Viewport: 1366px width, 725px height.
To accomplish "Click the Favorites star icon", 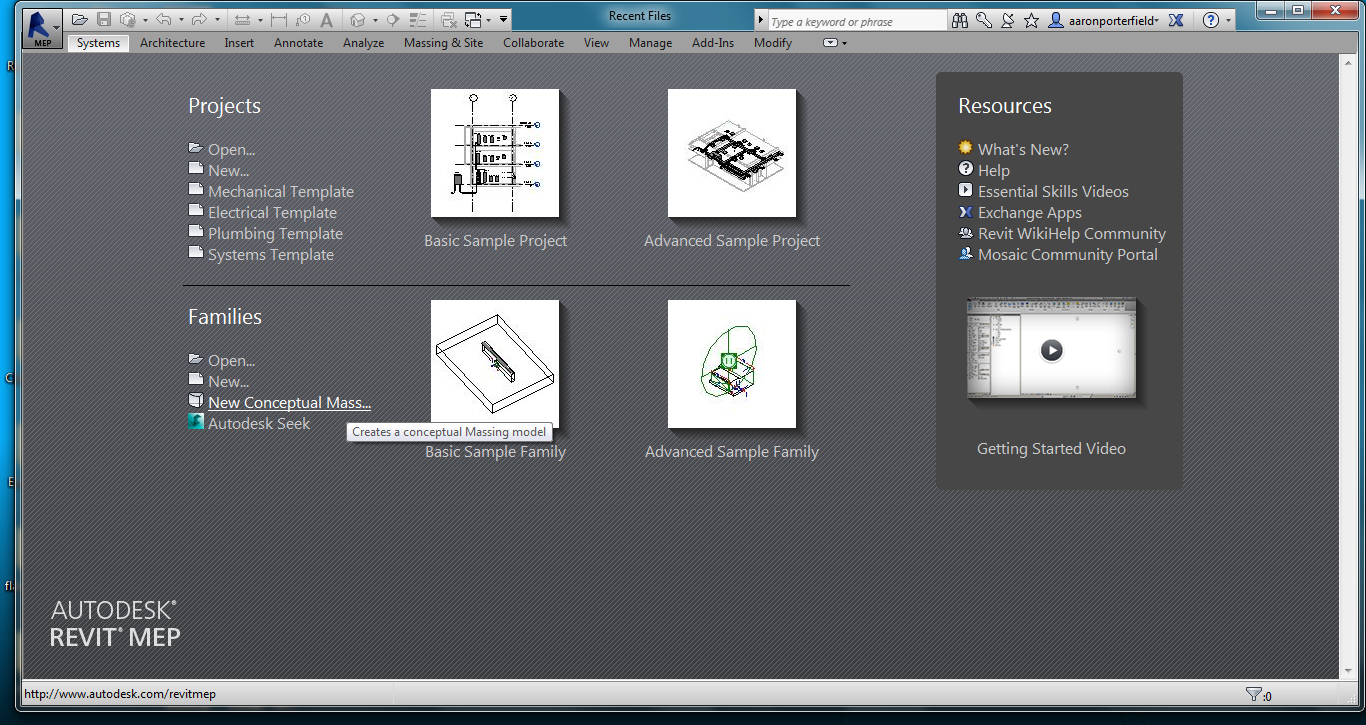I will (1031, 20).
